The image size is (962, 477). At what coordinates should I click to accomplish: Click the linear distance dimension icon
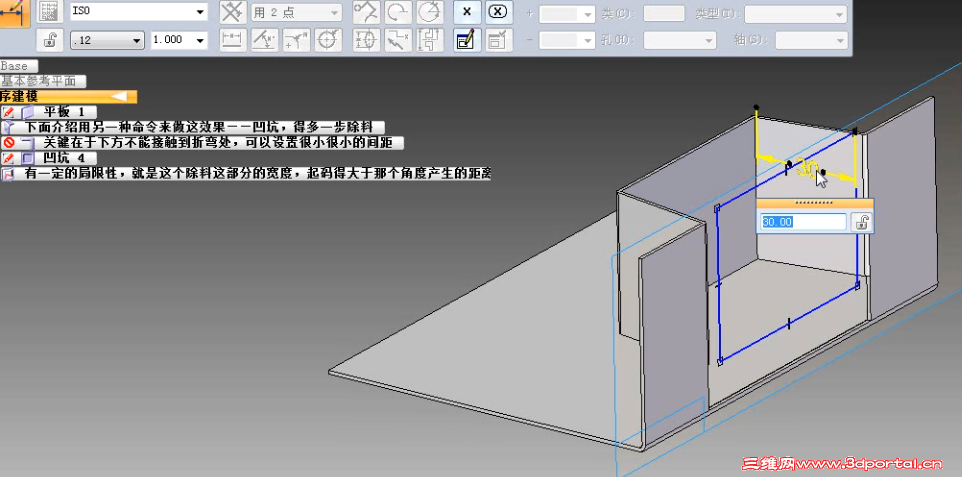[x=233, y=41]
